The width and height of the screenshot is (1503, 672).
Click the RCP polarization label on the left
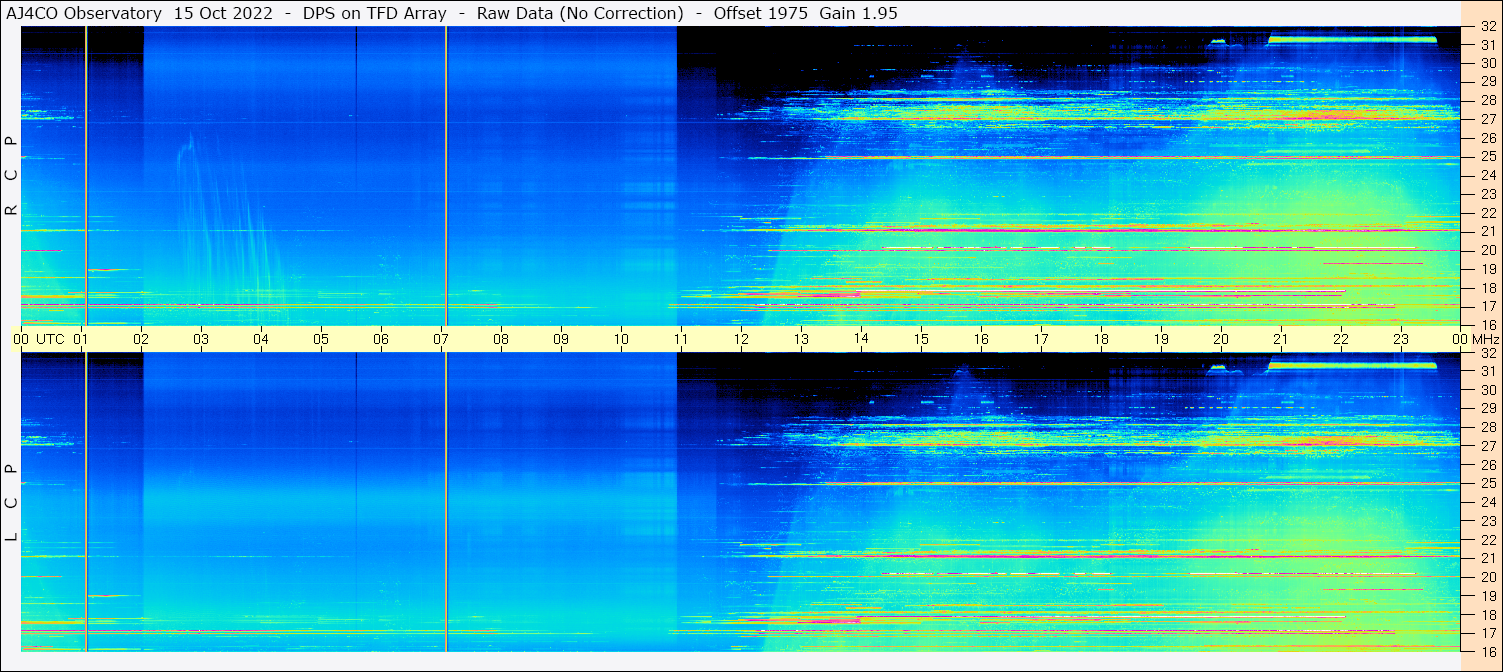click(x=12, y=175)
